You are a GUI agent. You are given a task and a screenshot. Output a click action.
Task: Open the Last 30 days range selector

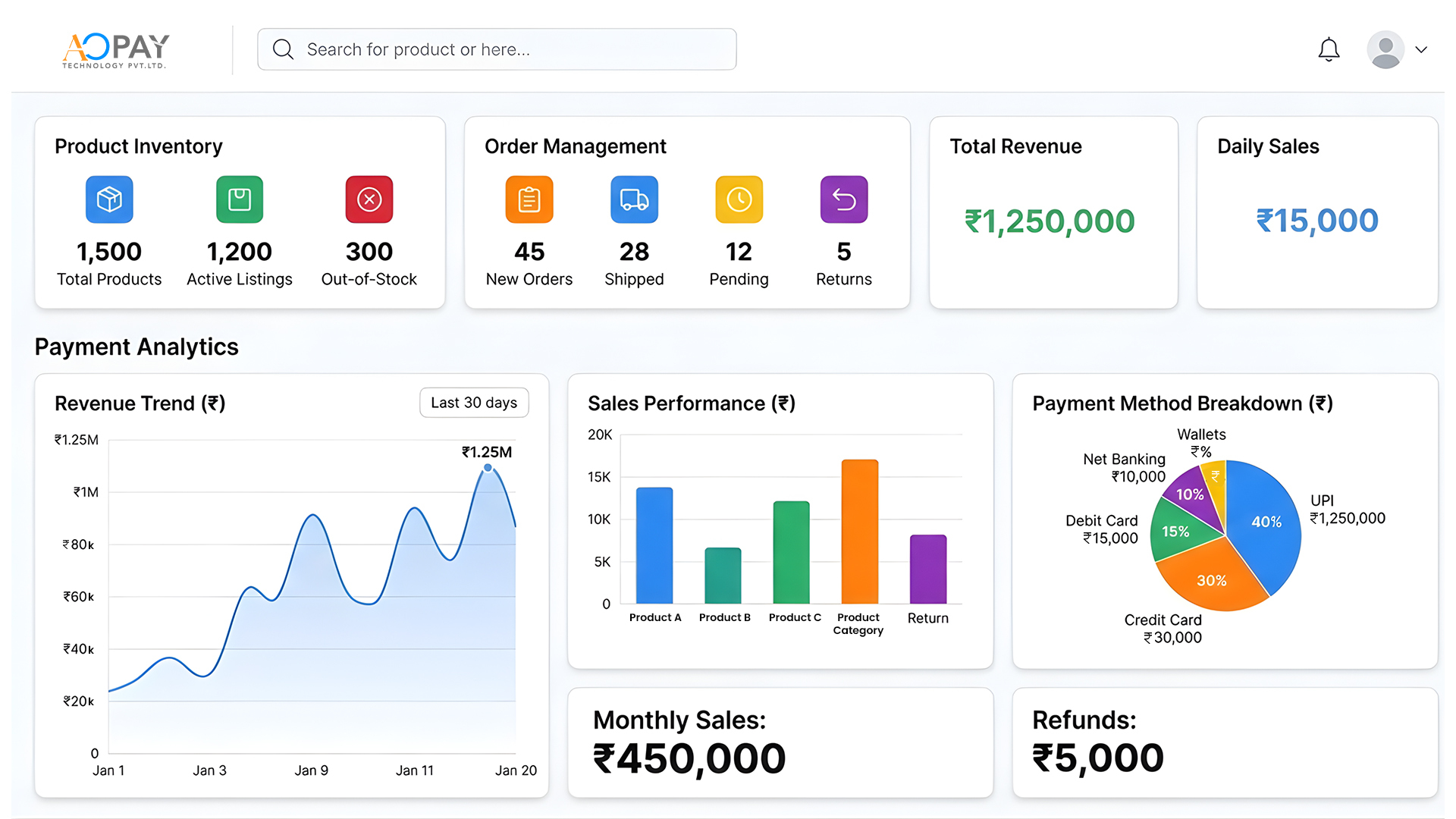474,403
